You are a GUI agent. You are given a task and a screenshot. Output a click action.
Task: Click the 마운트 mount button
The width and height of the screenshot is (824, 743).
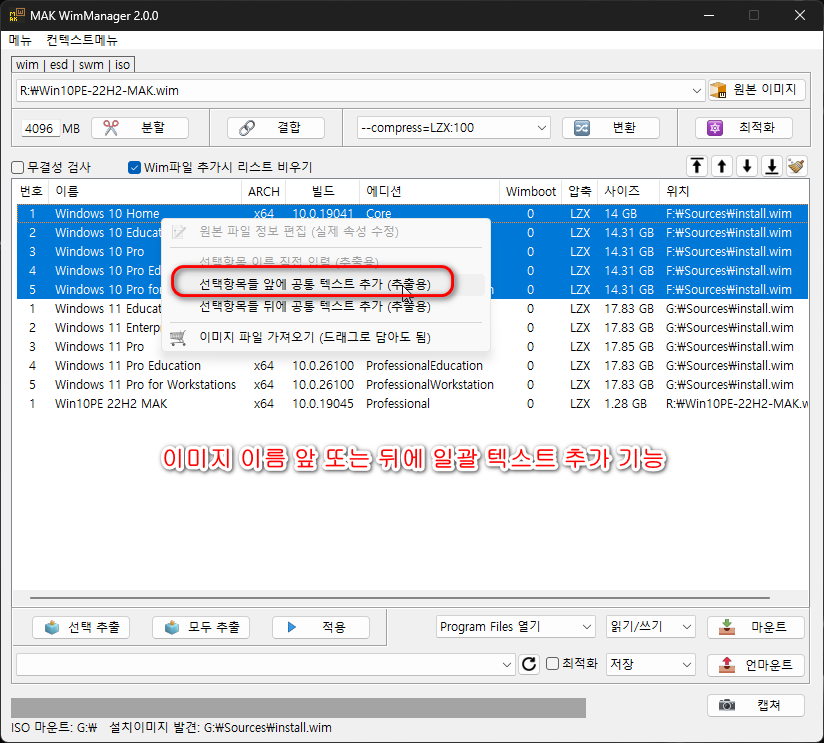point(756,627)
